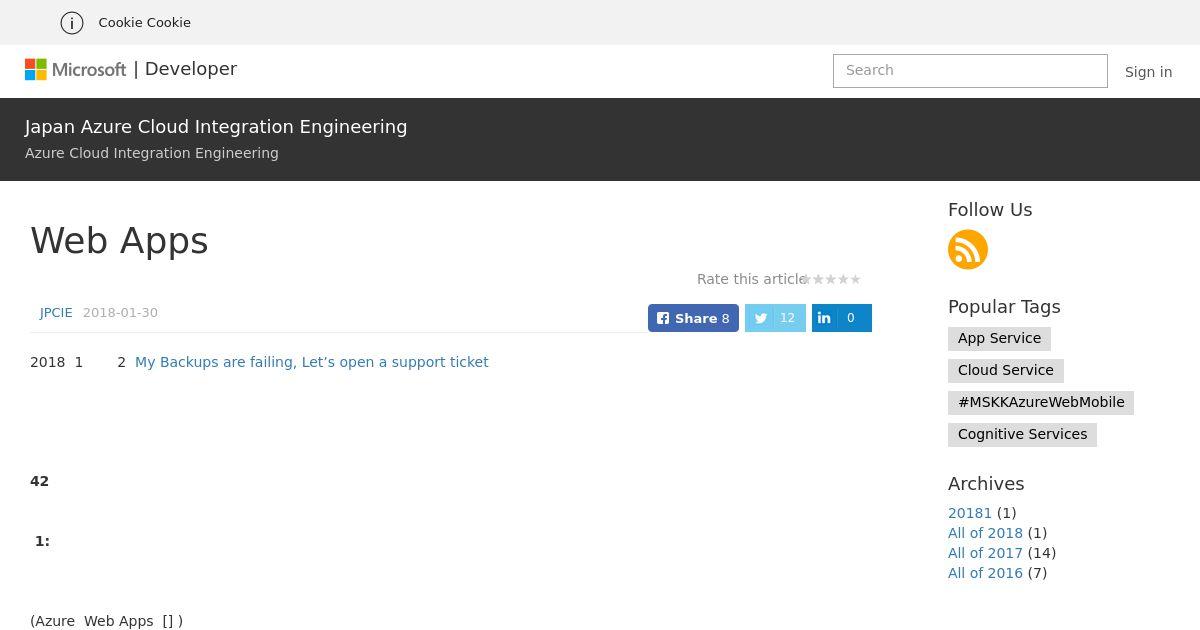Viewport: 1200px width, 630px height.
Task: Click the cookie info circle icon
Action: [72, 22]
